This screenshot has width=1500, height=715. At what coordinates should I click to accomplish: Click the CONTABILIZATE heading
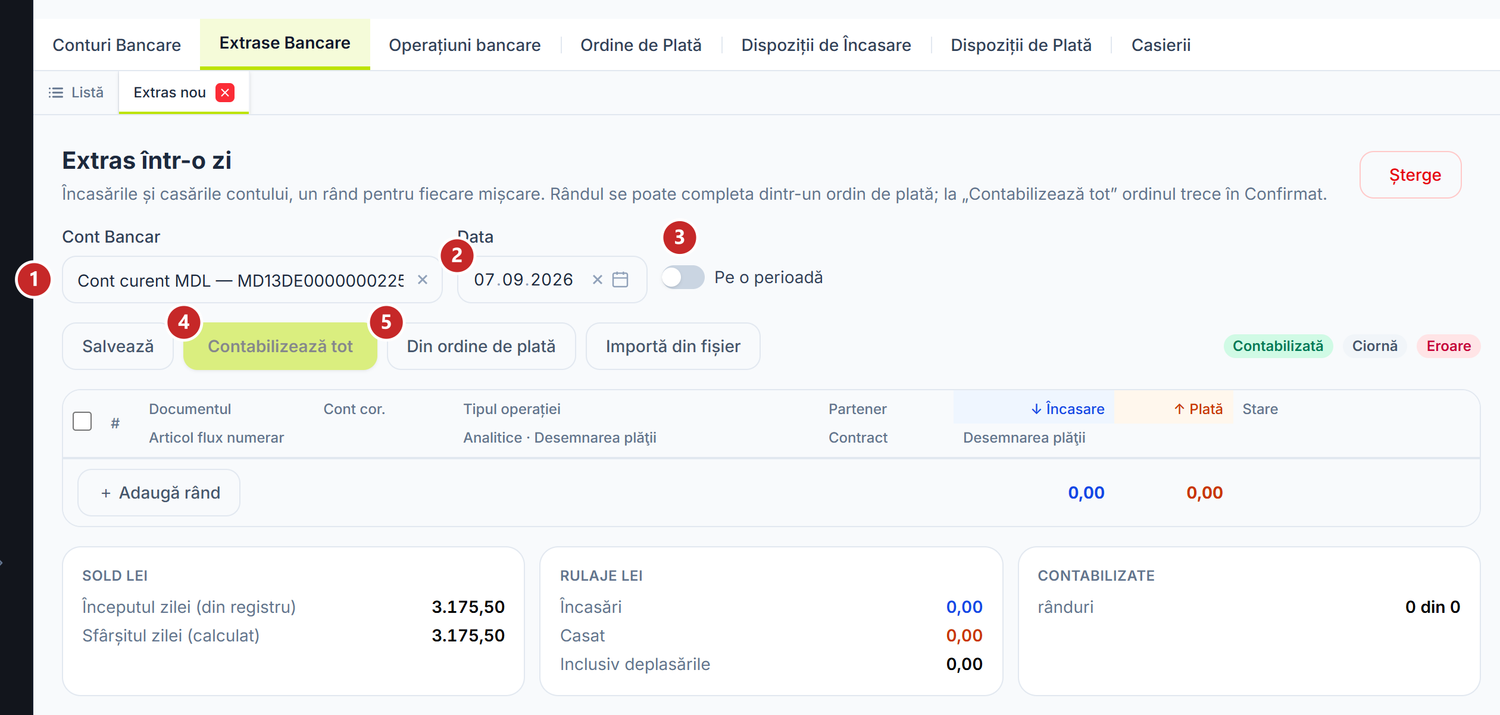(x=1096, y=576)
